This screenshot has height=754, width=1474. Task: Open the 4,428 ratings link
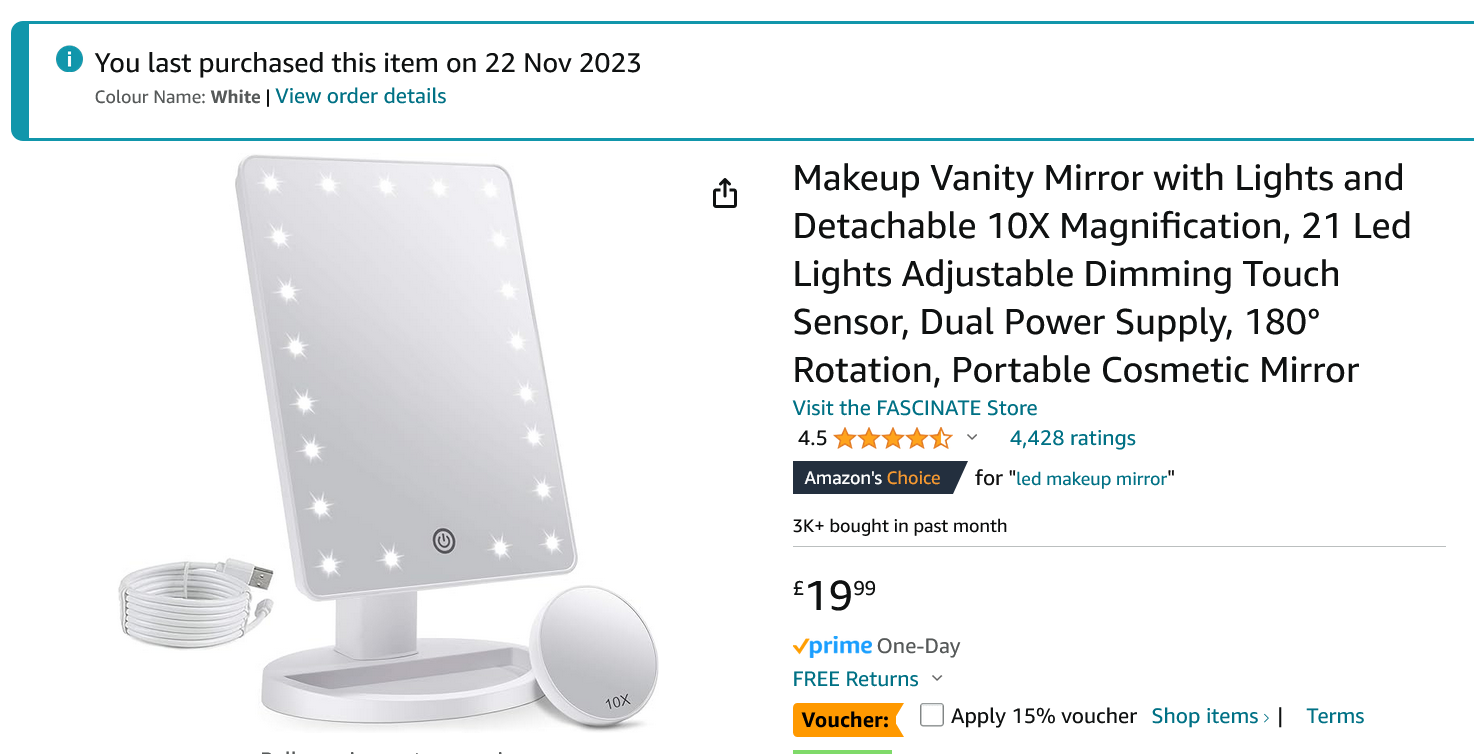1072,438
